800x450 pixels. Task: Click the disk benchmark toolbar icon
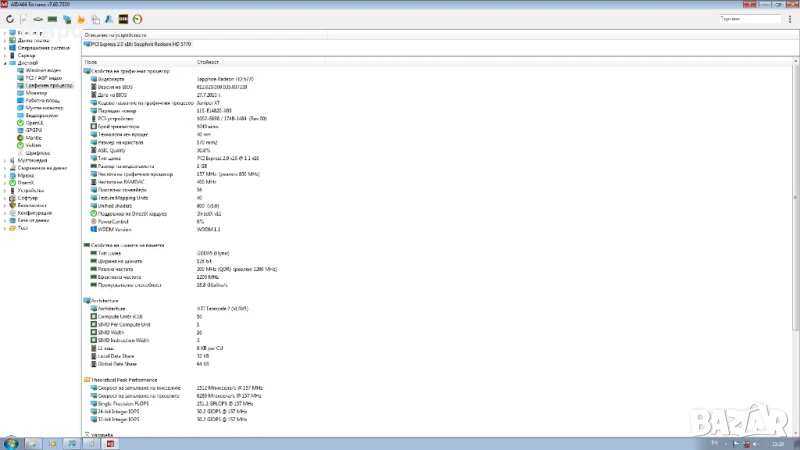[x=38, y=19]
